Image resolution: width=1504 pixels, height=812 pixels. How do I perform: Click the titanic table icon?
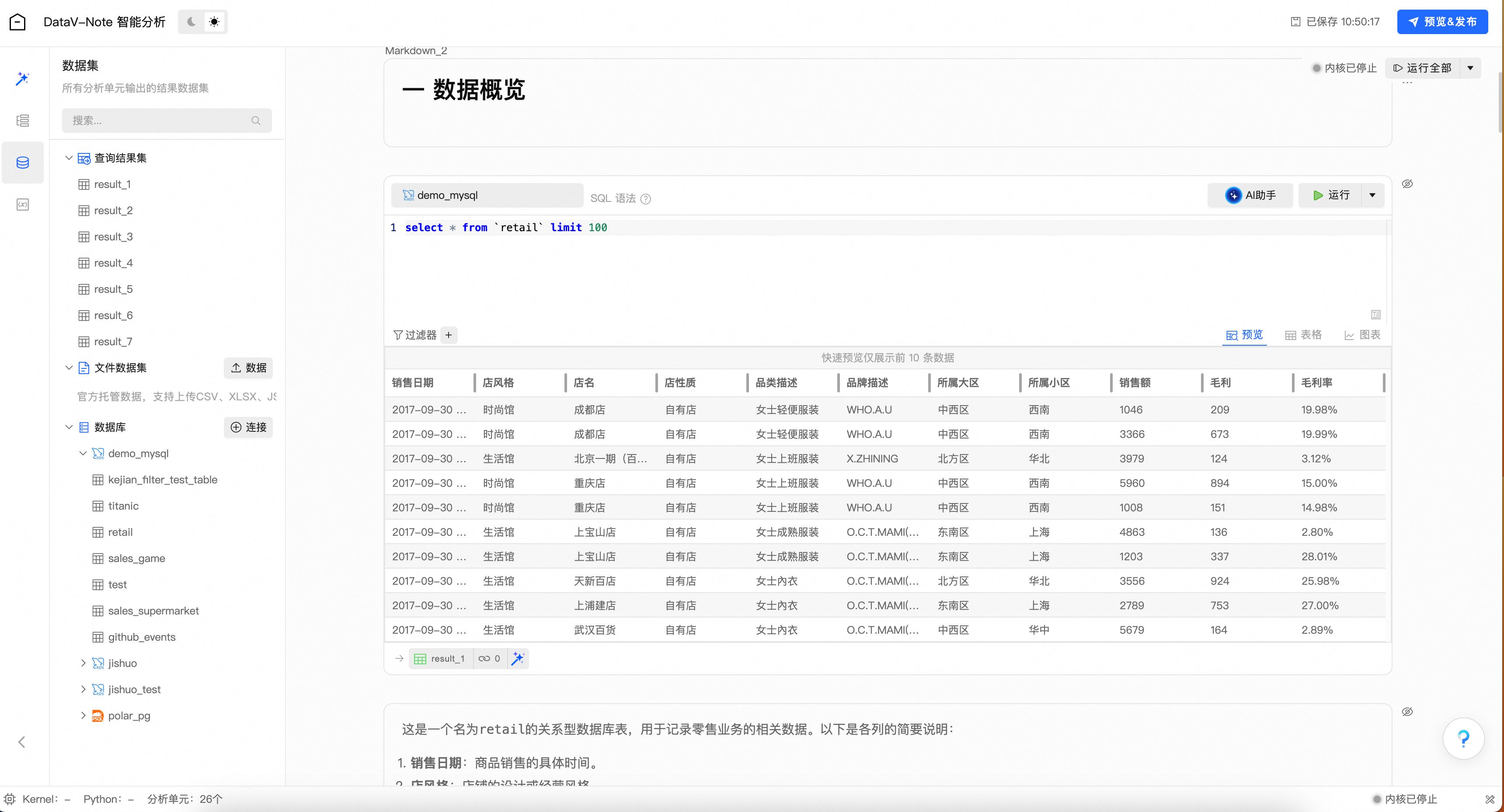98,506
